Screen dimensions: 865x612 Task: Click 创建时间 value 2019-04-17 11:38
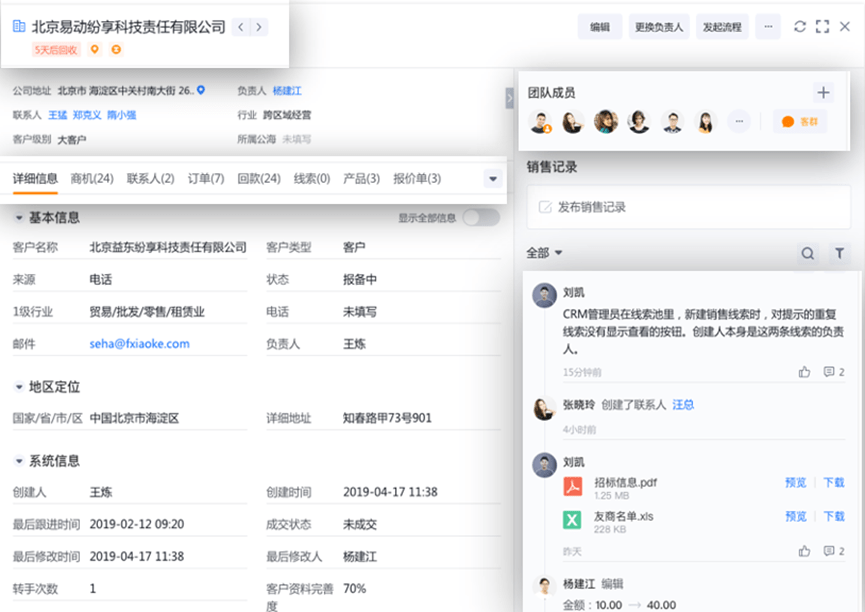pyautogui.click(x=390, y=492)
